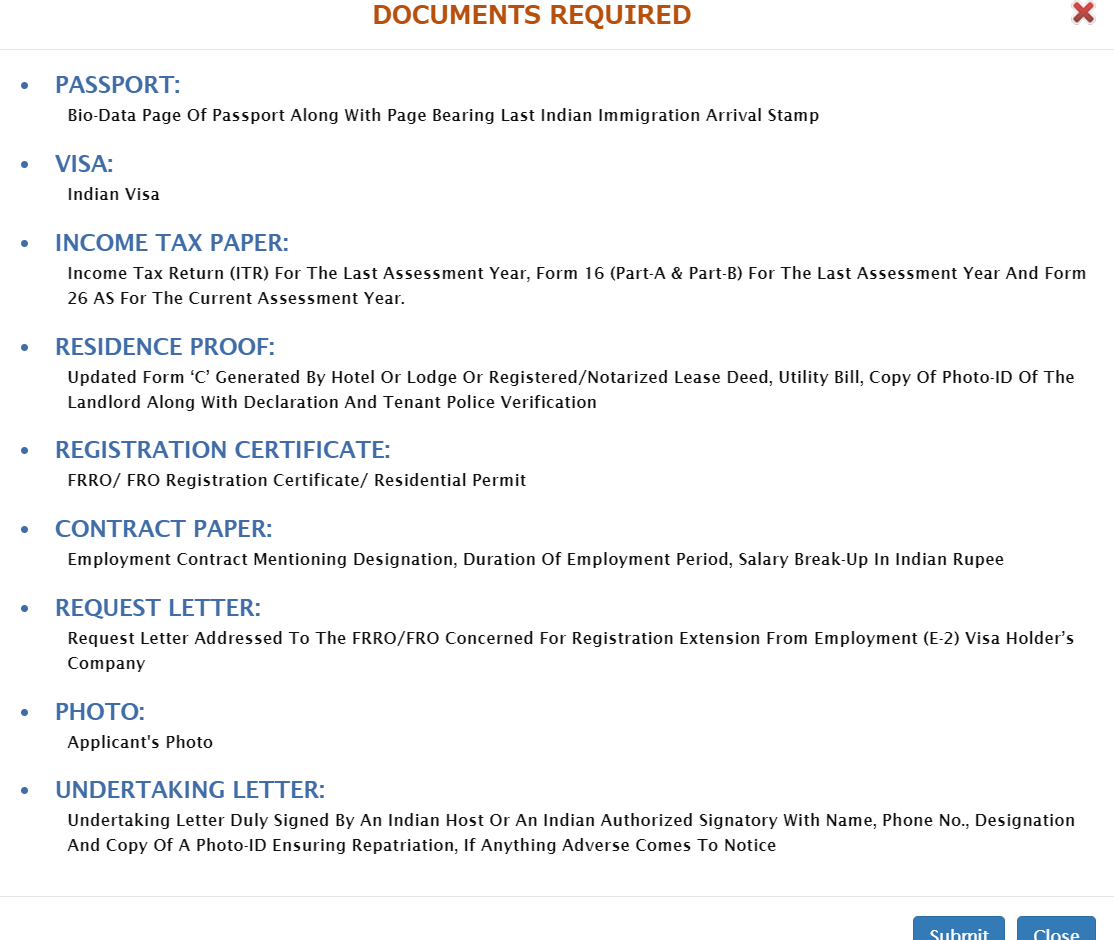Click the Employment Contract description text
The height and width of the screenshot is (940, 1114).
(x=535, y=559)
